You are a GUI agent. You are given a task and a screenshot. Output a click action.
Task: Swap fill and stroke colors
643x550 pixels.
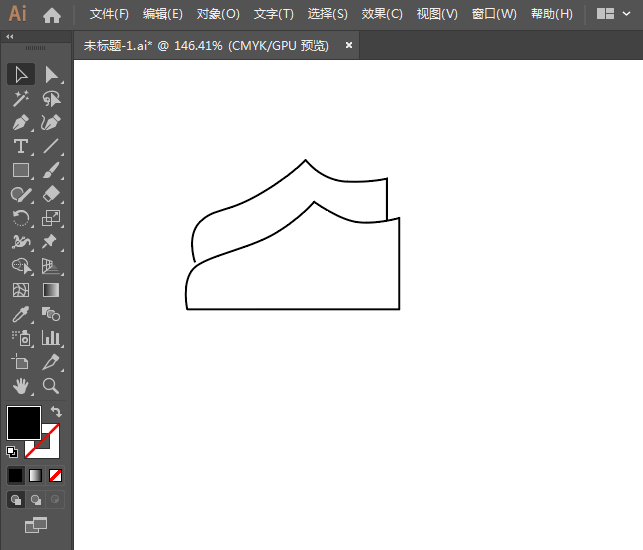57,412
